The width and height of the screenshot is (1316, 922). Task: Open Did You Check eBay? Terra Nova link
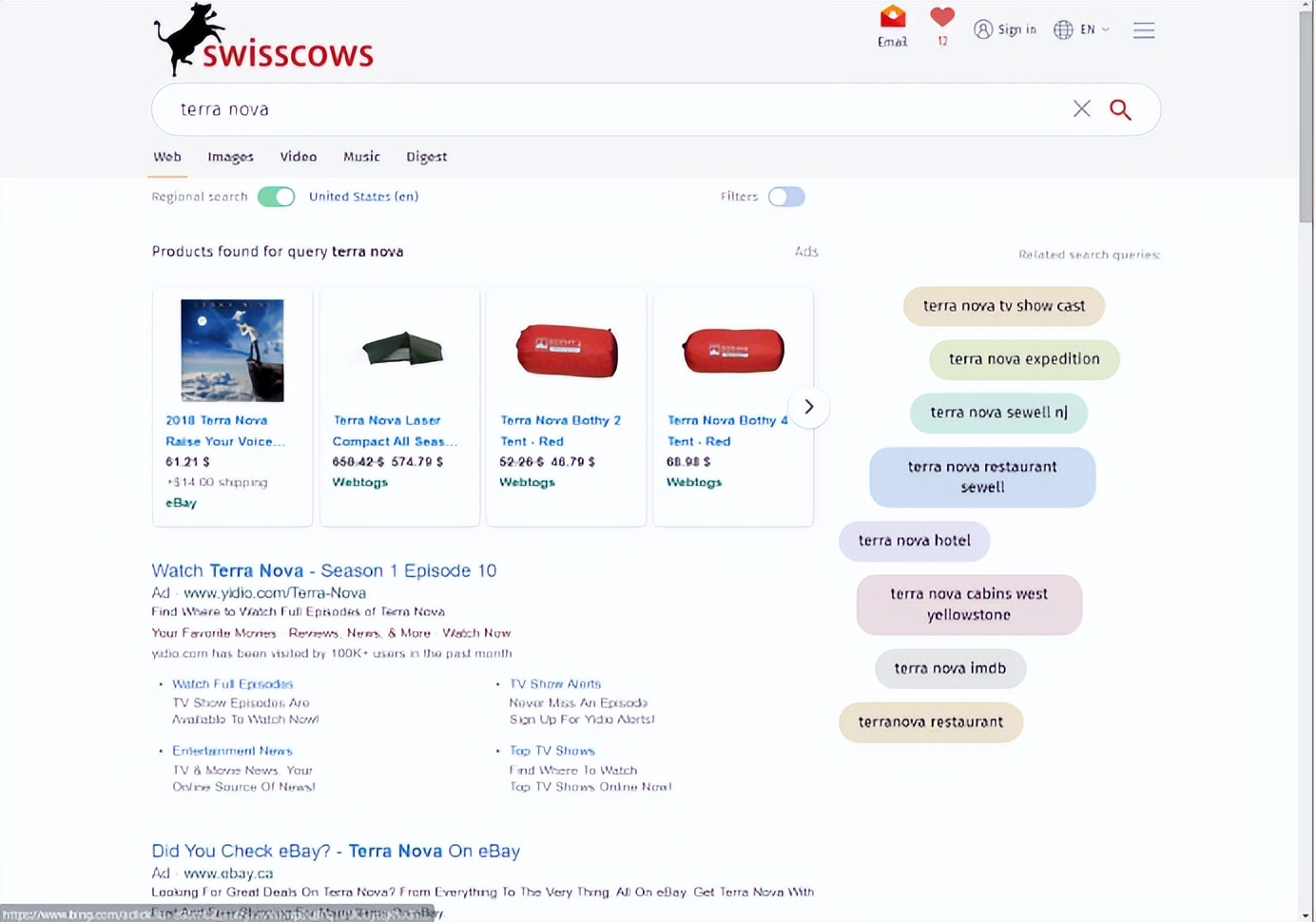336,851
